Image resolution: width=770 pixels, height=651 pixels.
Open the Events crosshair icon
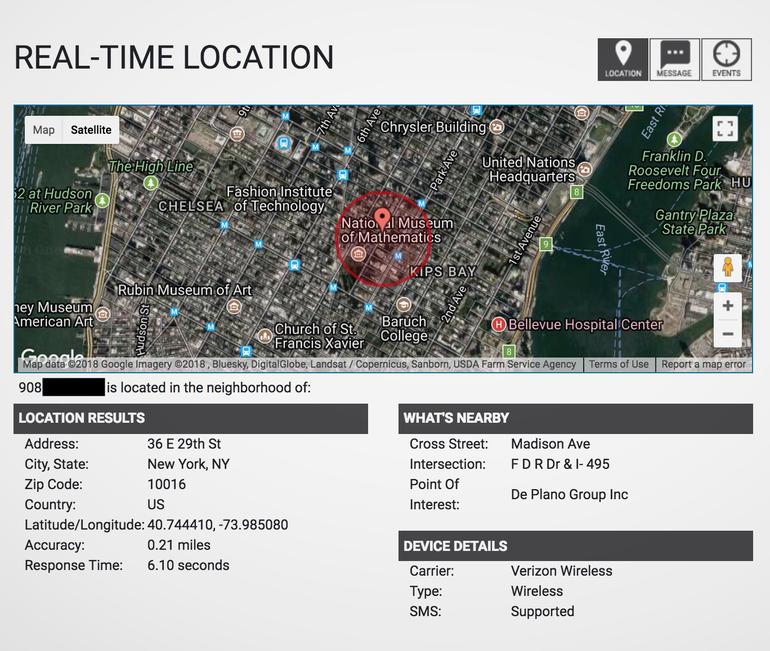pyautogui.click(x=726, y=60)
